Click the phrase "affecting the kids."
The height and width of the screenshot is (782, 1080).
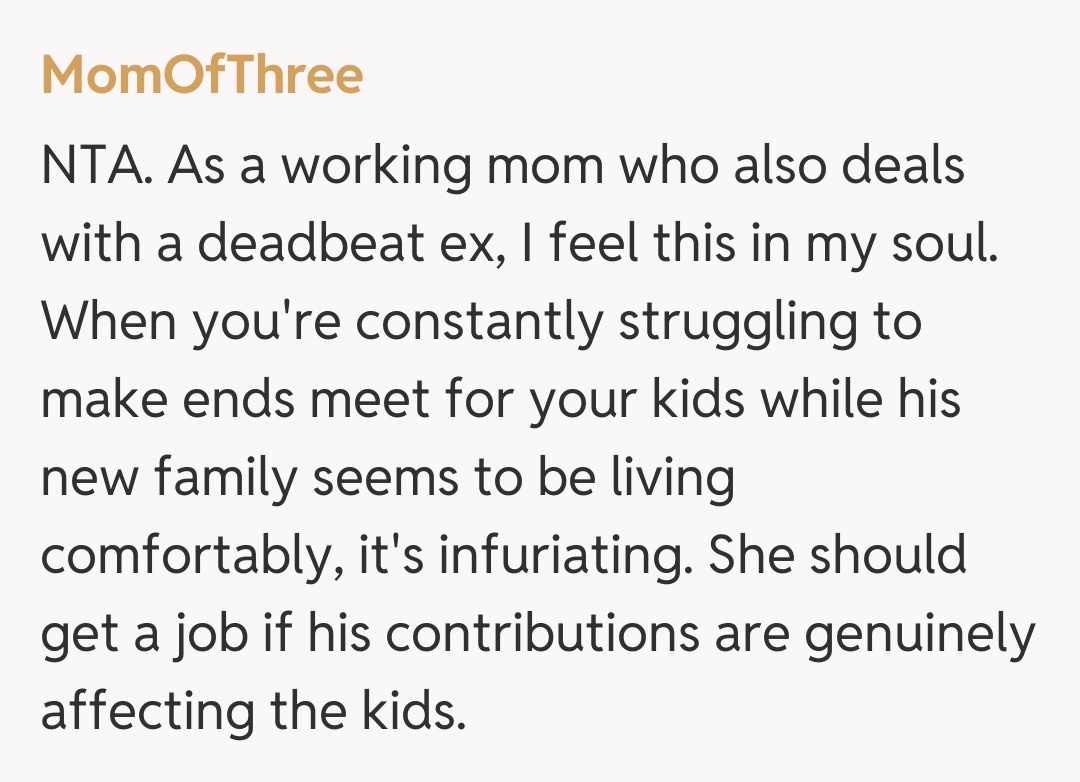[254, 710]
